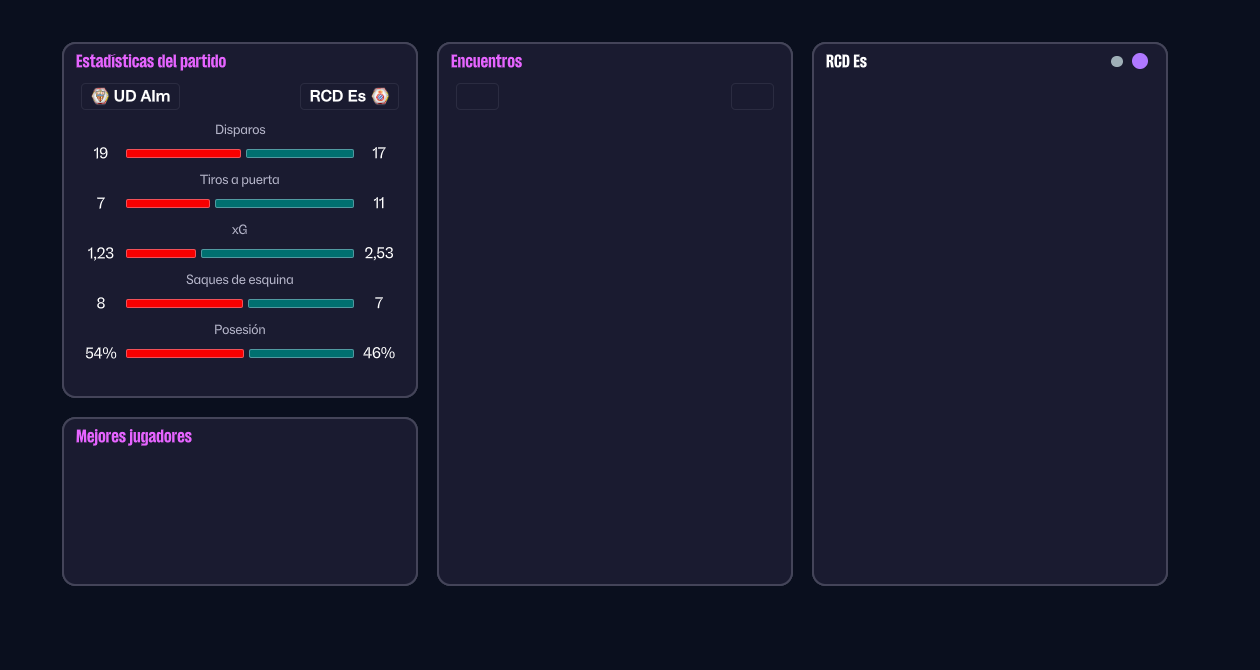Click the RCD Es team crest icon
1260x670 pixels.
(380, 96)
